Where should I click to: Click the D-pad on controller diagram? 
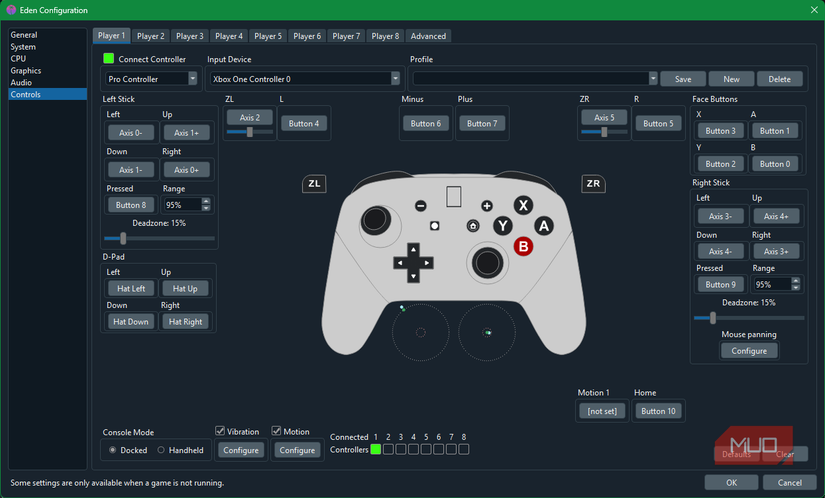pos(414,262)
